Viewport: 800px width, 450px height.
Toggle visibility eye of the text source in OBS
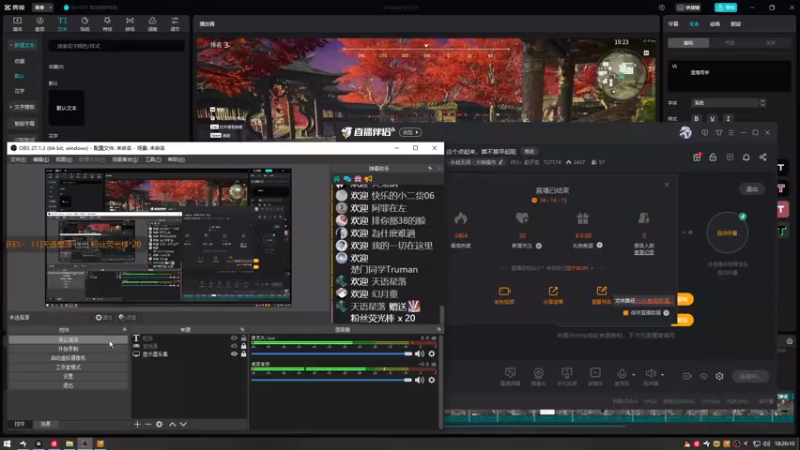(x=234, y=338)
